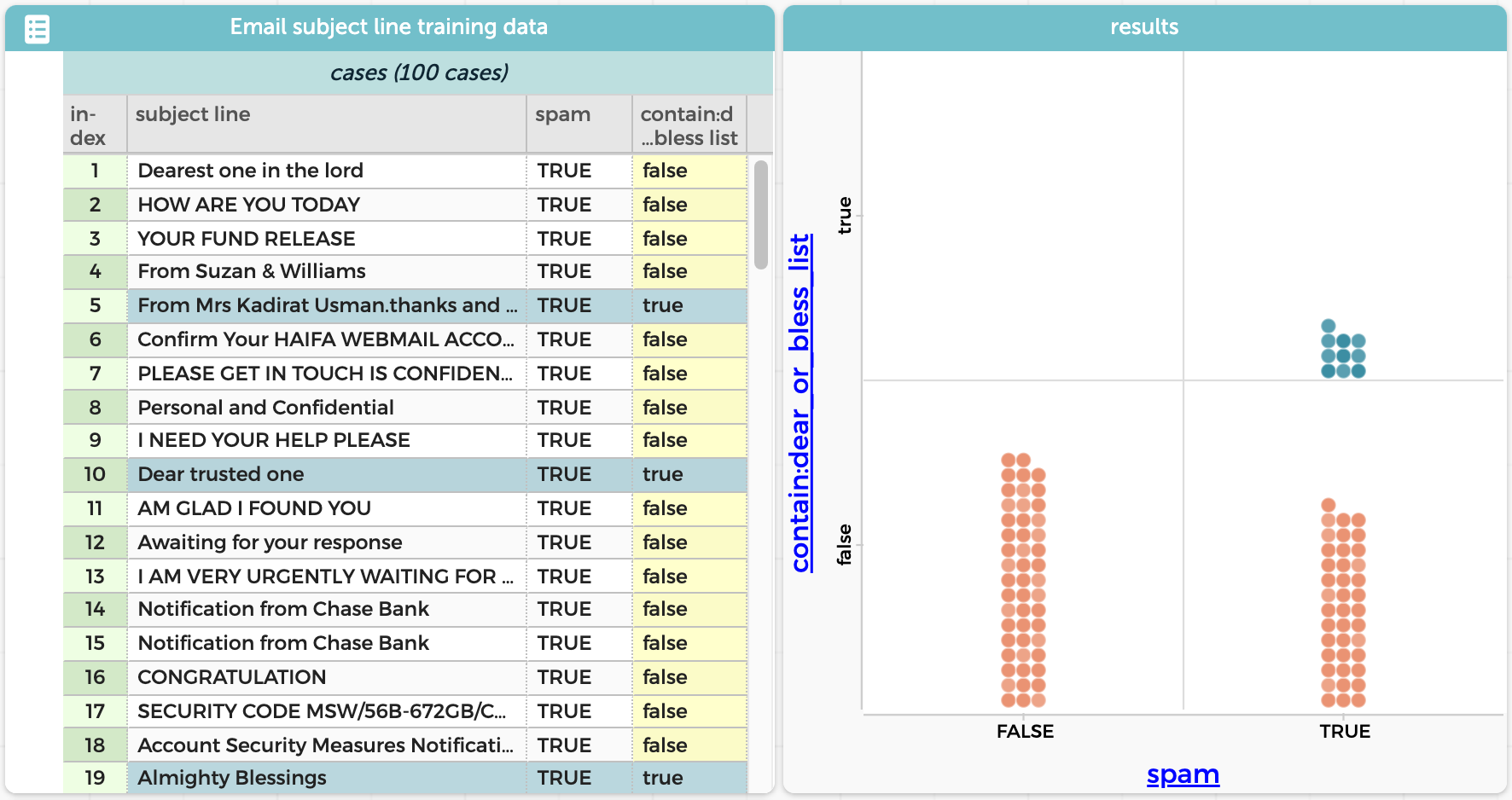Open the spam x-axis attribute menu
This screenshot has height=800, width=1512.
tap(1183, 774)
